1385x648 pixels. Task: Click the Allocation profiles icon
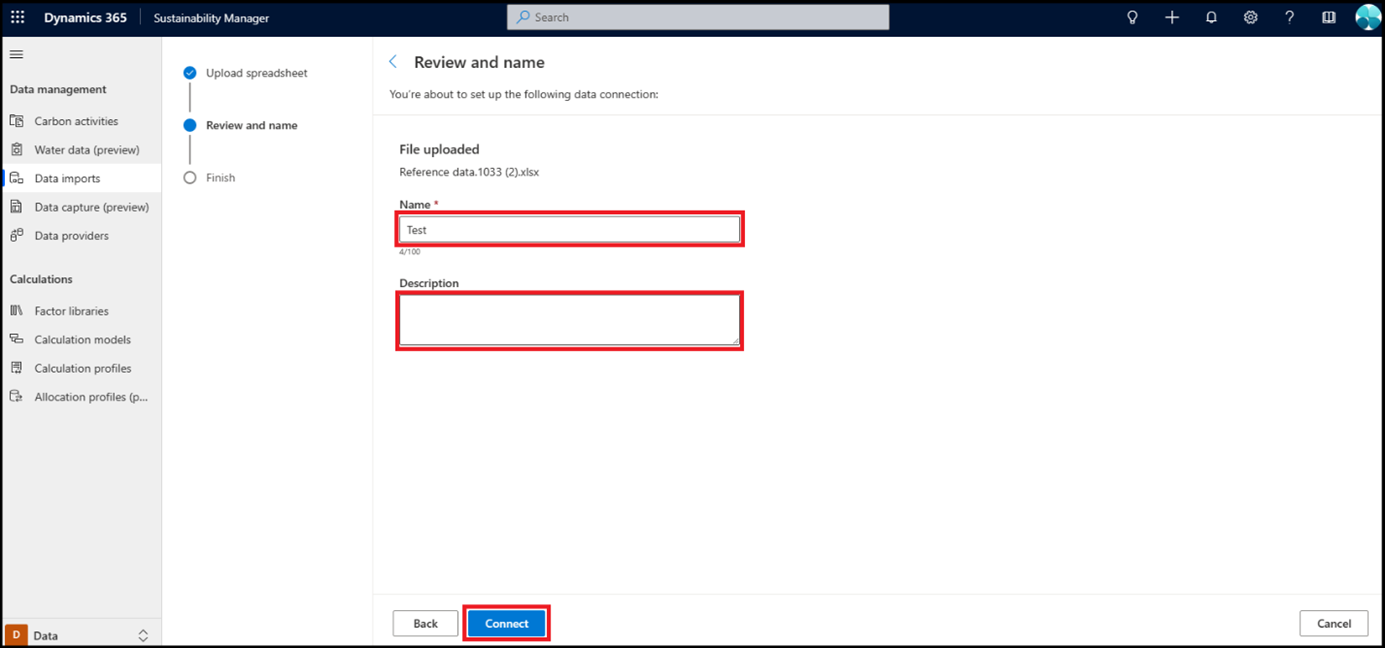pyautogui.click(x=16, y=397)
